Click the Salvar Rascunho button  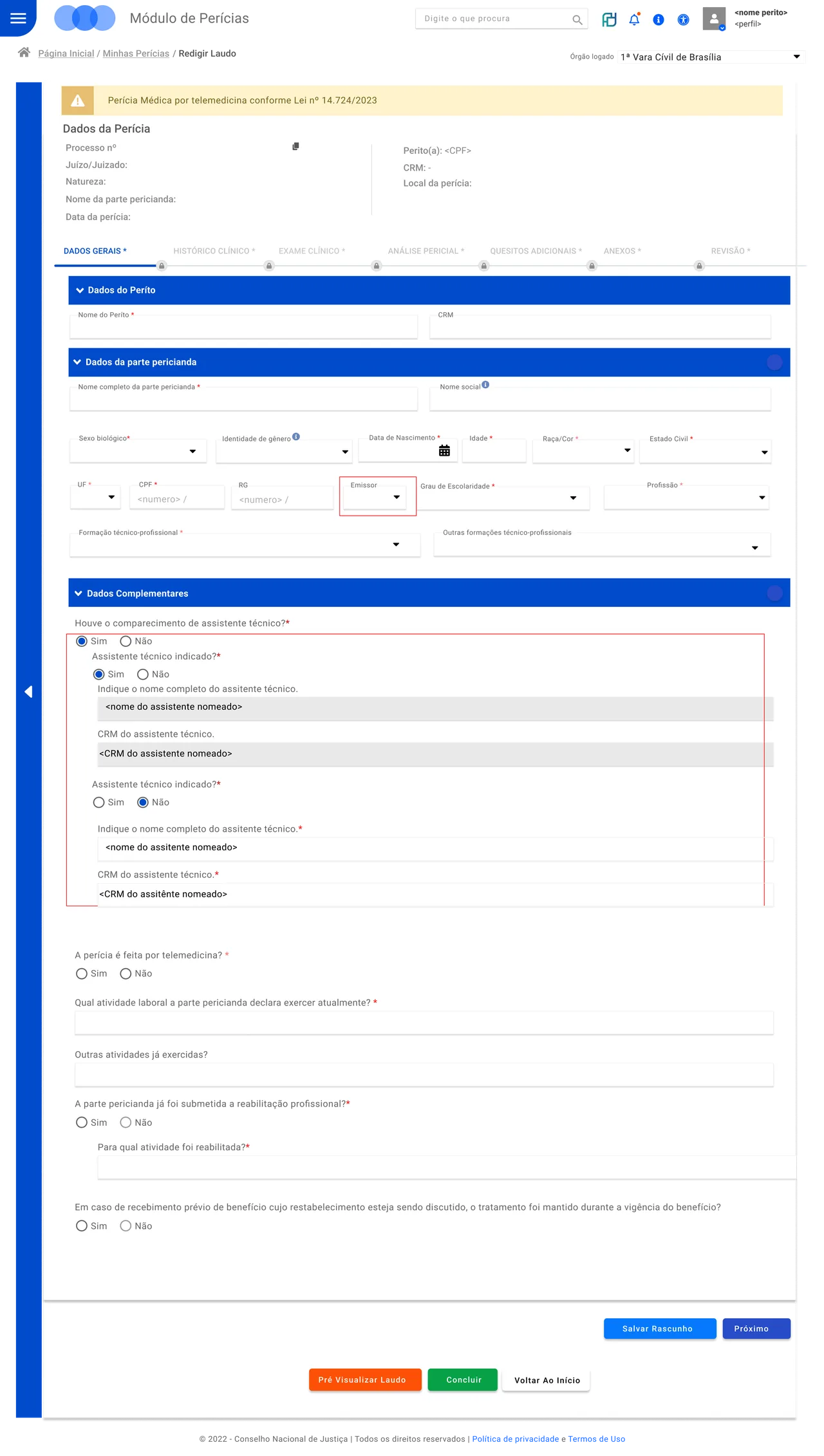tap(660, 1329)
